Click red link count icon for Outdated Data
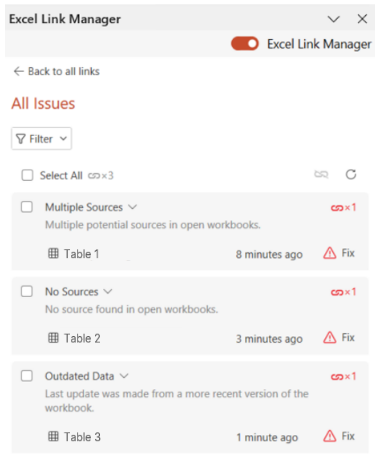This screenshot has height=457, width=378. tap(343, 377)
